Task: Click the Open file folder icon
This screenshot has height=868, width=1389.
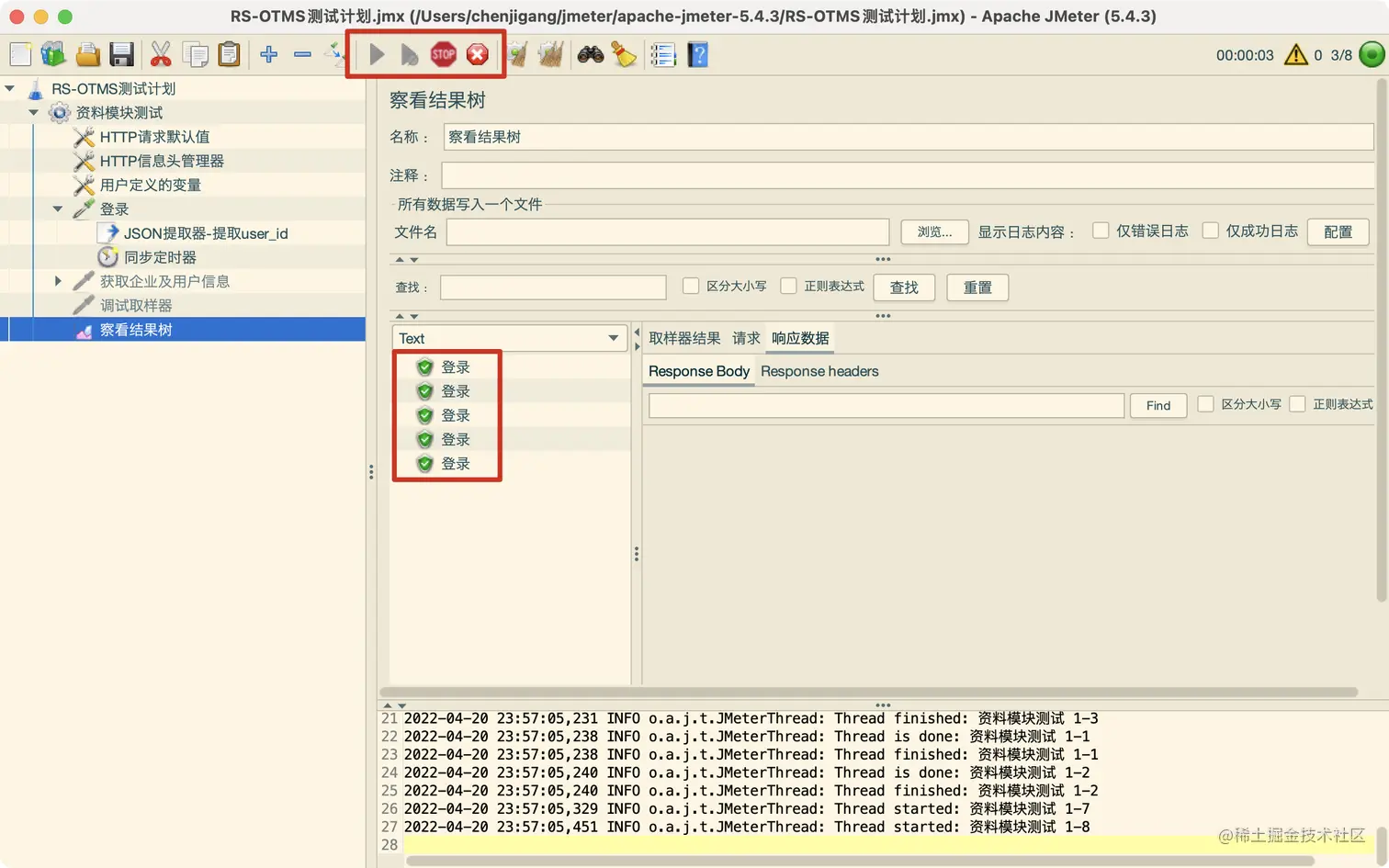Action: (87, 55)
